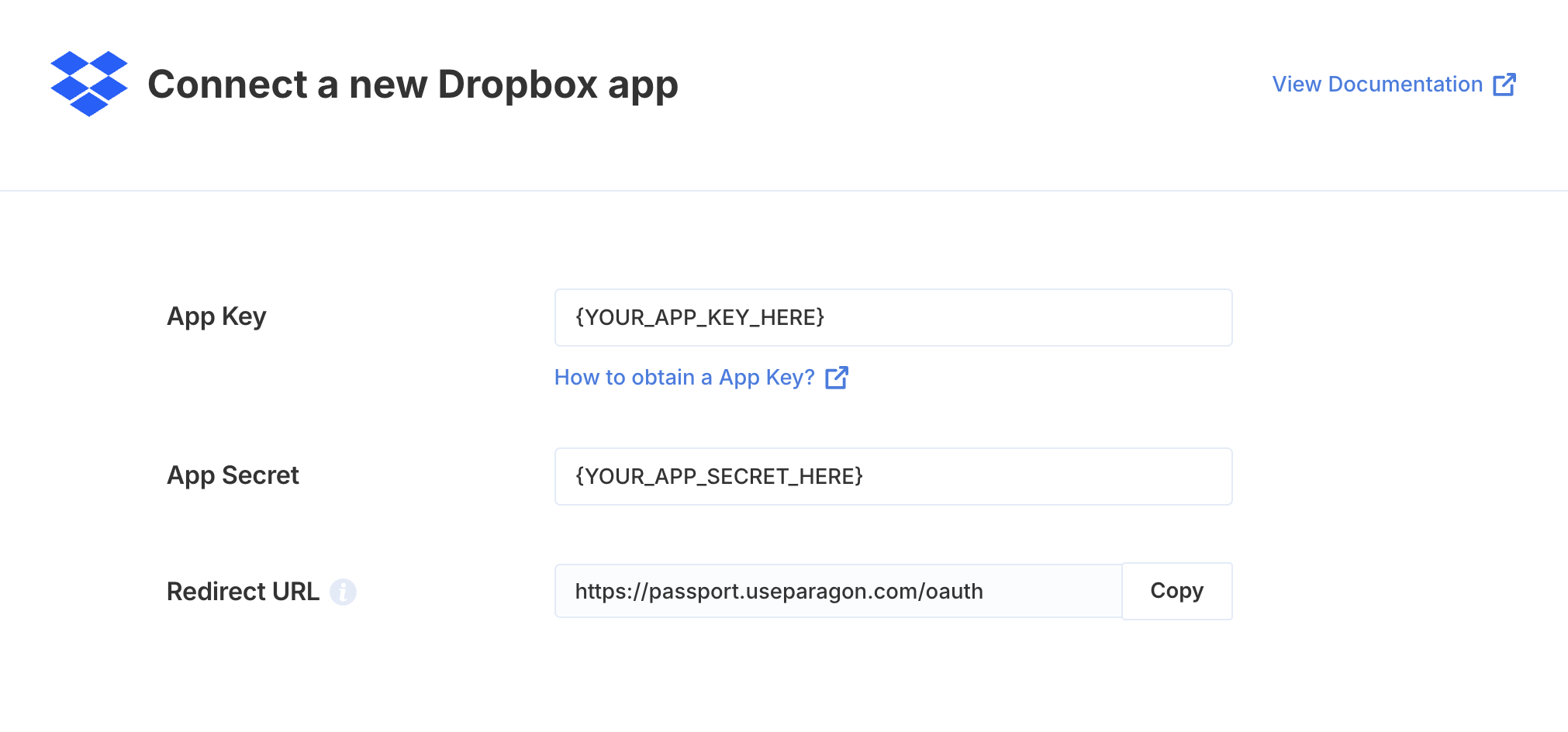Open the View Documentation link
The width and height of the screenshot is (1568, 732).
1394,84
